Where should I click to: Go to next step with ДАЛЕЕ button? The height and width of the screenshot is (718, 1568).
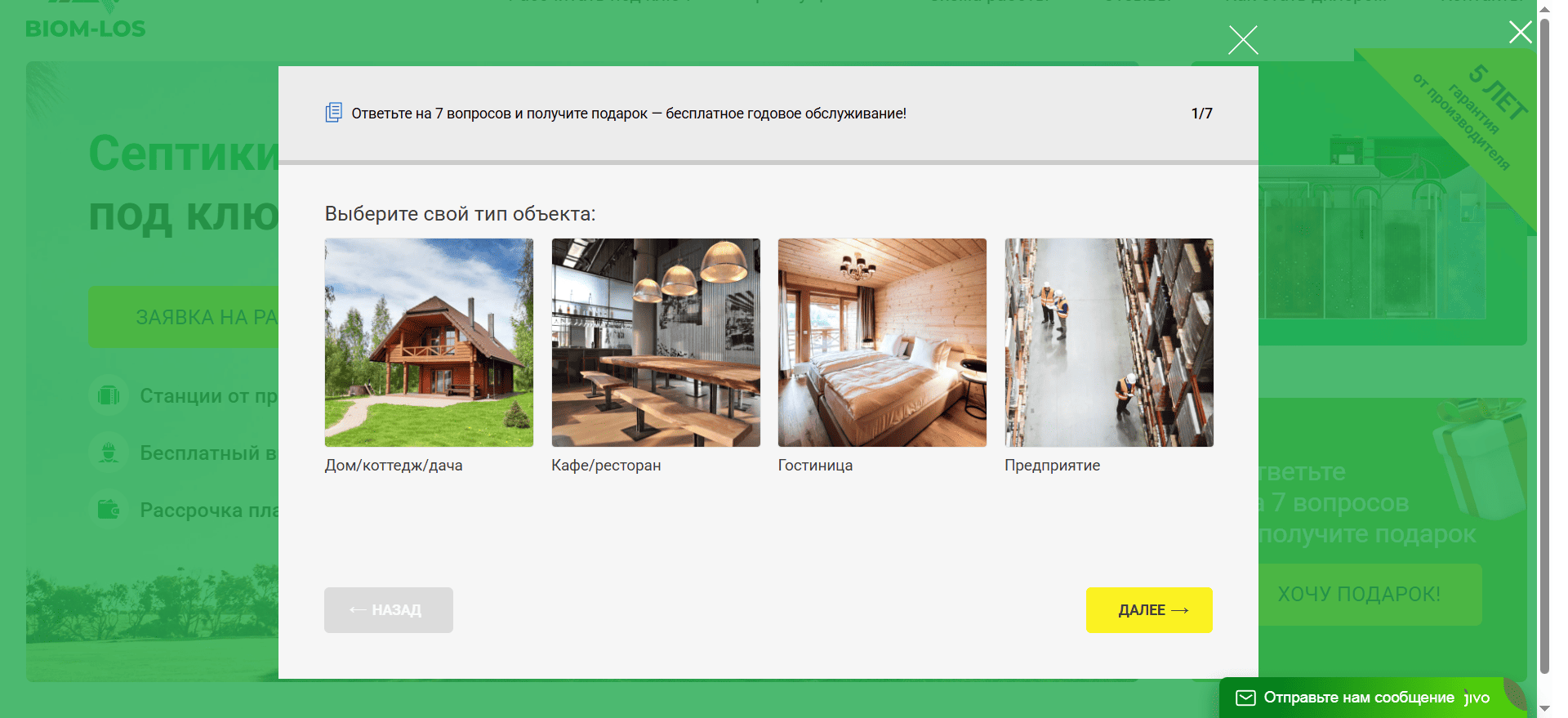click(1149, 610)
